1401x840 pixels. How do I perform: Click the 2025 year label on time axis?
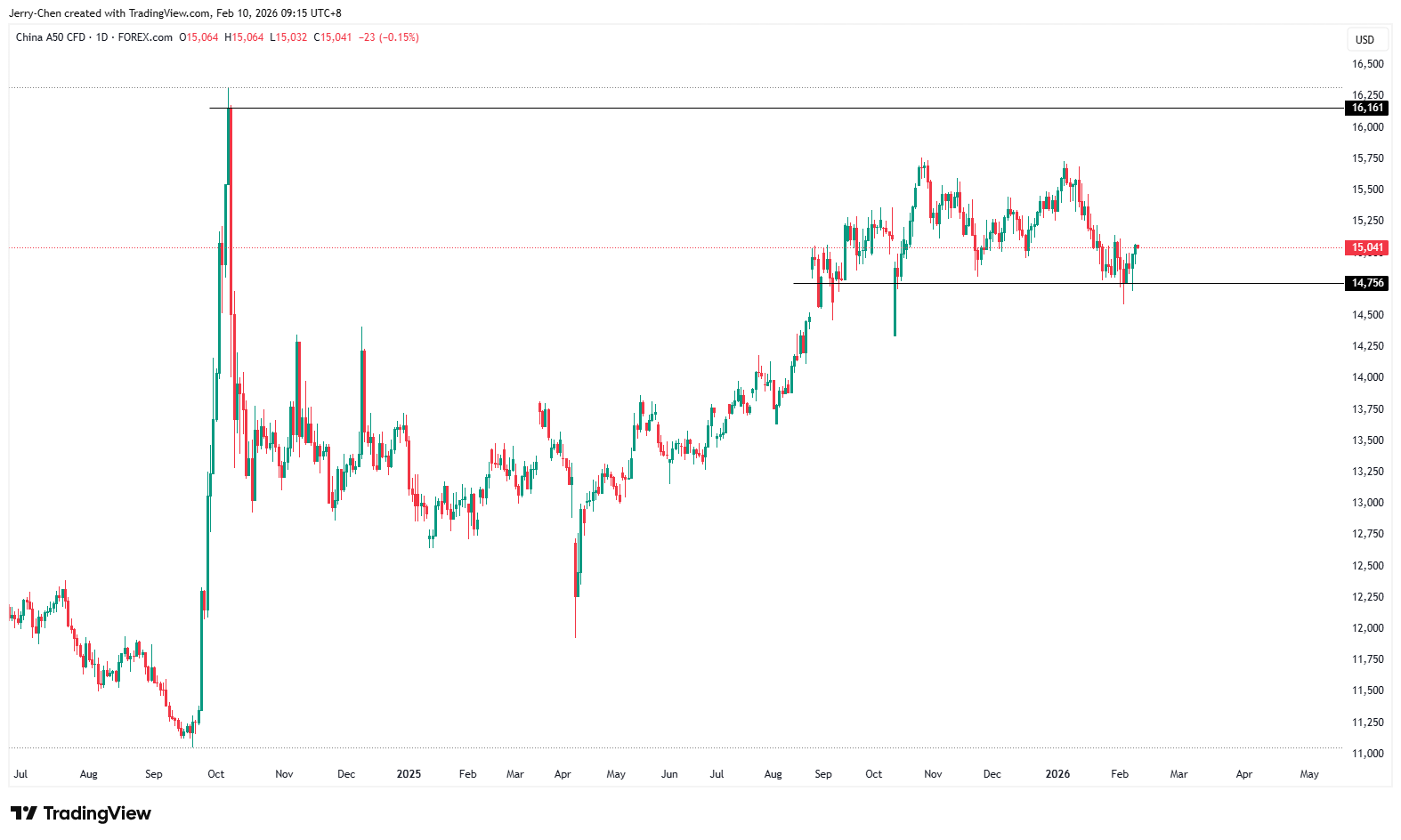point(409,774)
